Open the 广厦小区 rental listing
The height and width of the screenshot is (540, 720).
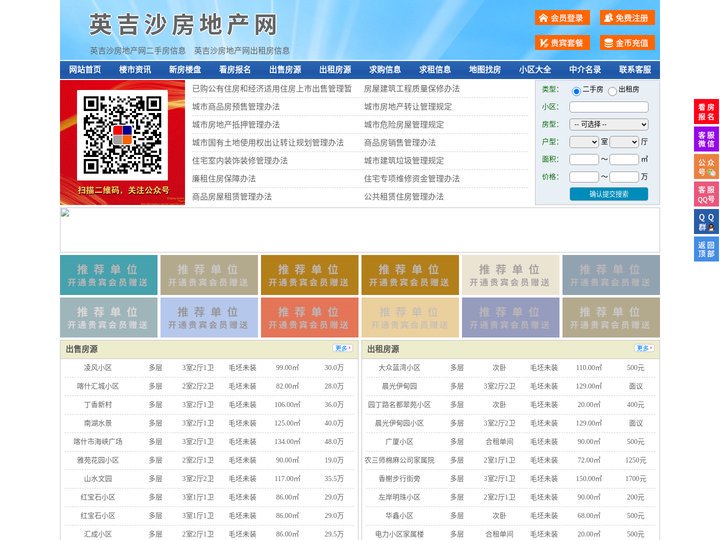coord(399,442)
